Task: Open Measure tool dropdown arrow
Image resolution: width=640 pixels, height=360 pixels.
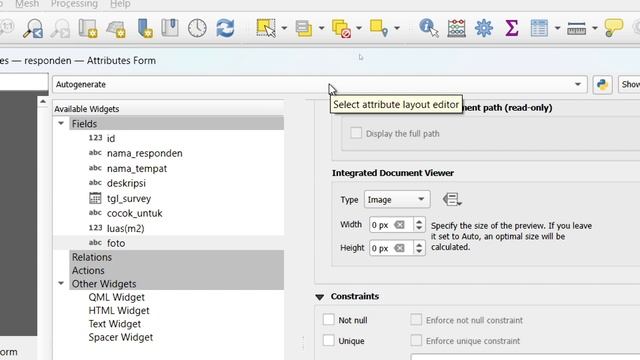Action: [595, 28]
